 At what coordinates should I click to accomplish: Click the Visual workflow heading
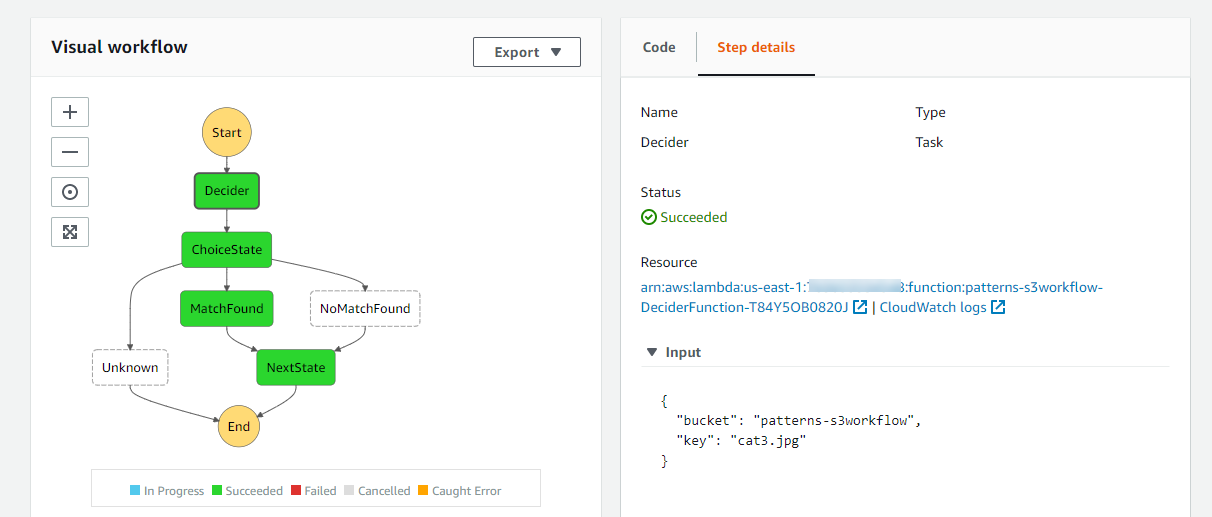pyautogui.click(x=120, y=47)
